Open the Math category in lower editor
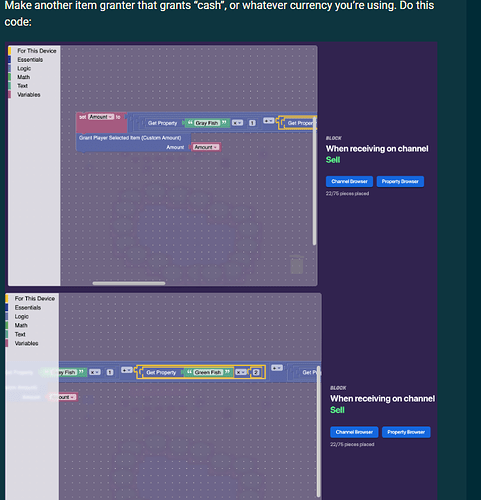This screenshot has height=500, width=481. point(21,325)
